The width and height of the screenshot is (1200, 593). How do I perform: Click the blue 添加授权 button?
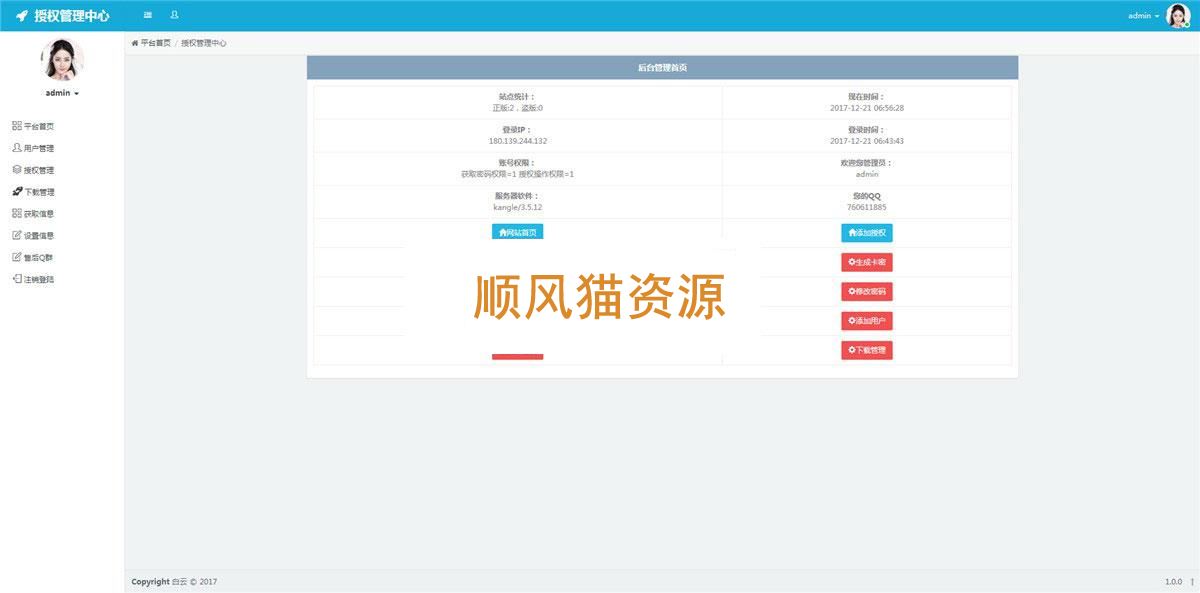[866, 233]
